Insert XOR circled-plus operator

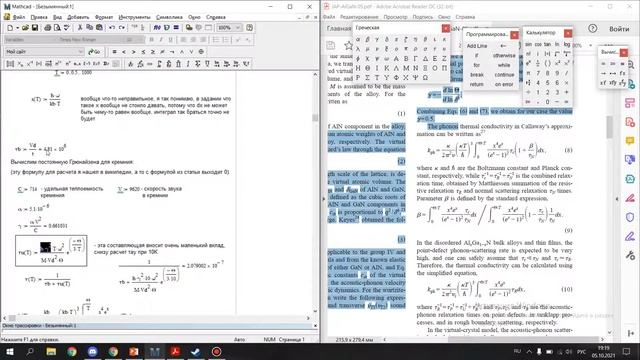tap(201, 52)
